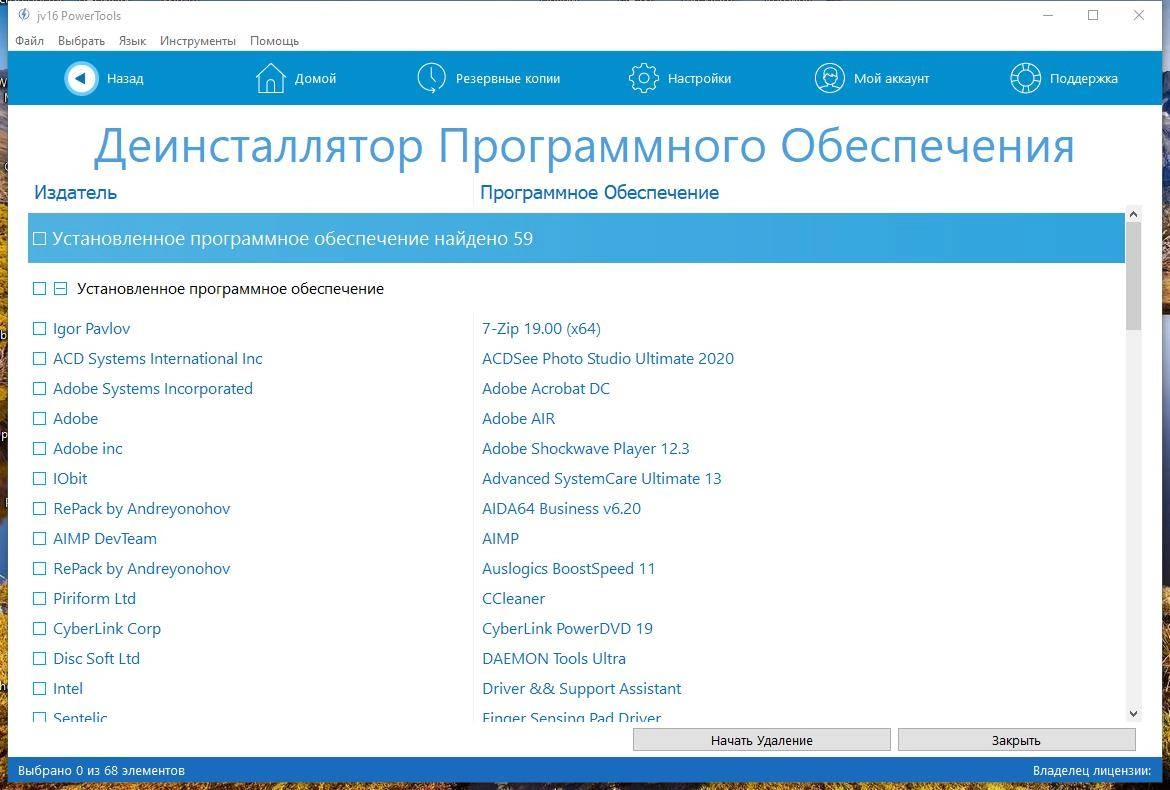Go to the Домой label
The width and height of the screenshot is (1170, 790).
pos(316,78)
